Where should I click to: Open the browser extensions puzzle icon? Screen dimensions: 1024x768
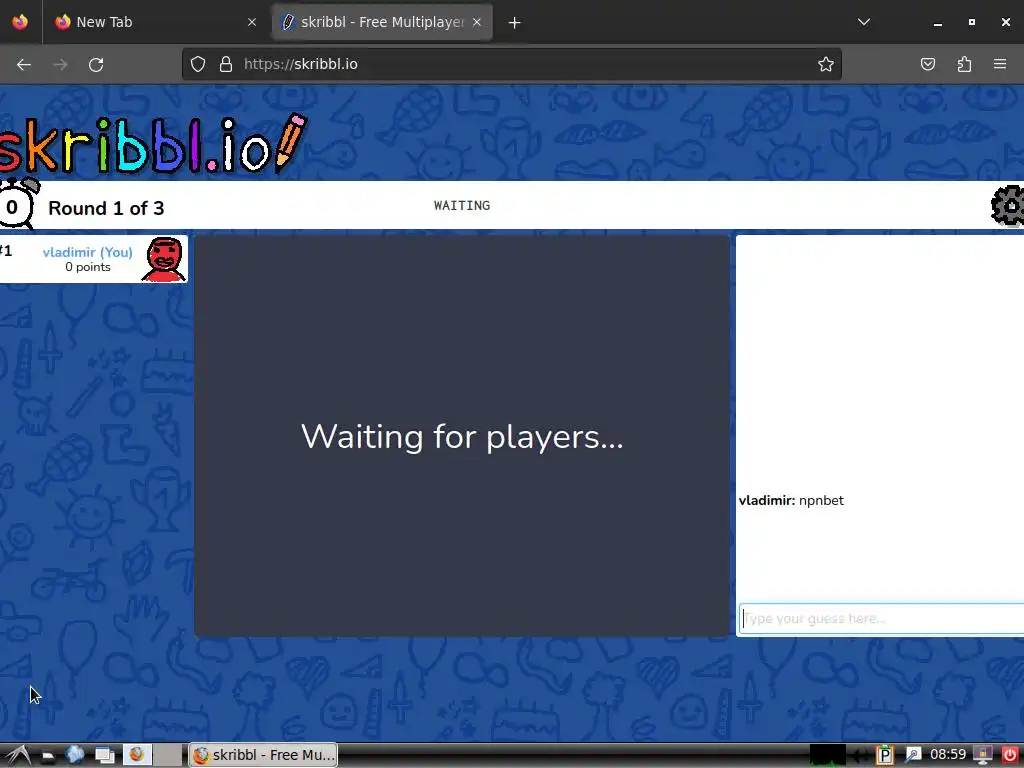(x=964, y=64)
